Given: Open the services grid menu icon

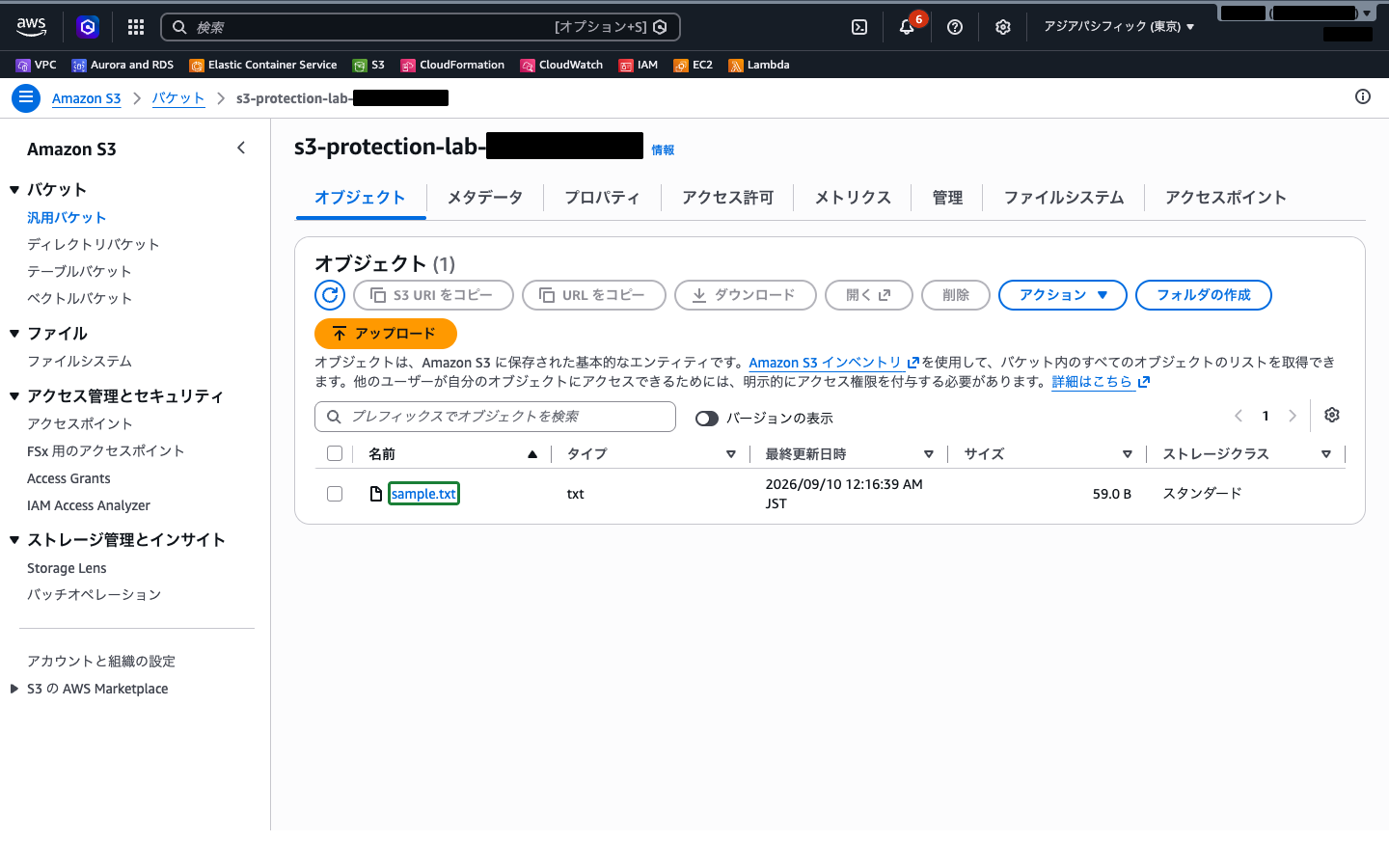Looking at the screenshot, I should pos(136,27).
